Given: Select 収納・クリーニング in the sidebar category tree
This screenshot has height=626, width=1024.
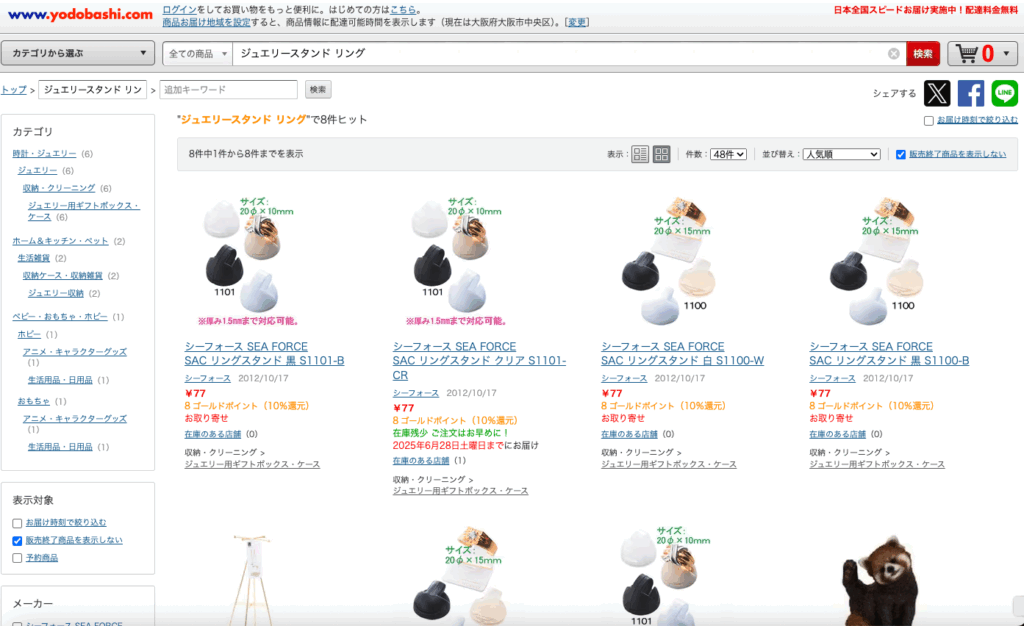Looking at the screenshot, I should point(59,189).
